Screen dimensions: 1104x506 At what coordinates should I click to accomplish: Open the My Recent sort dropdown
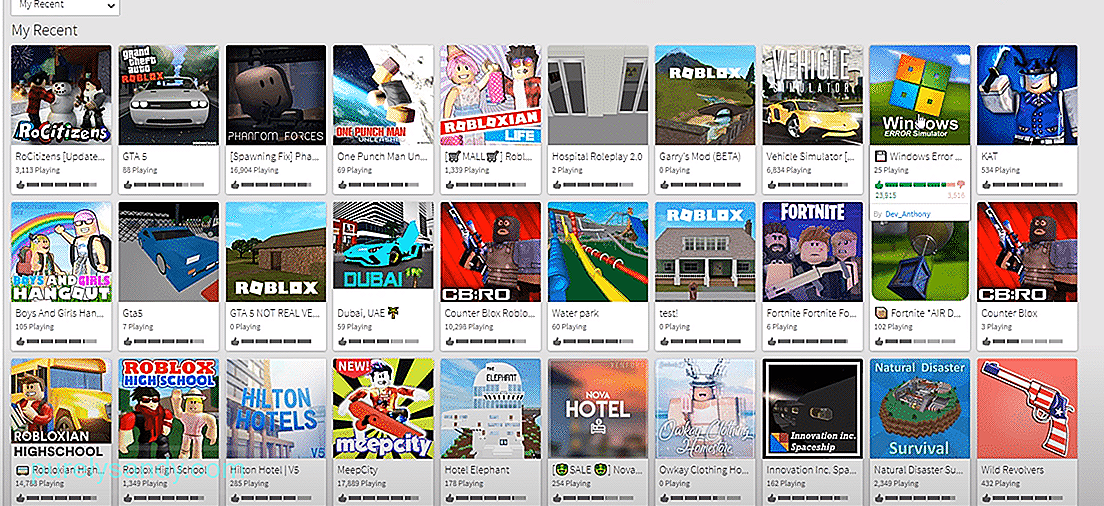(65, 7)
